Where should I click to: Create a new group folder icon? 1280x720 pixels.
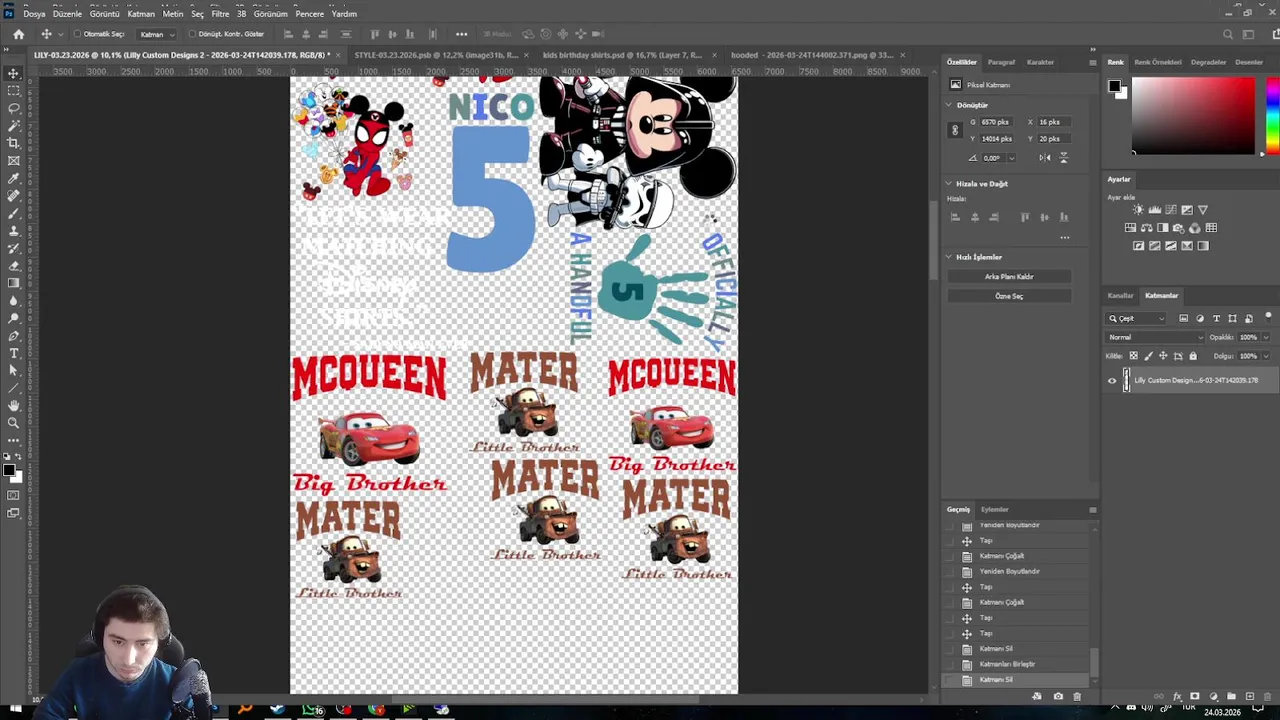pyautogui.click(x=1231, y=696)
